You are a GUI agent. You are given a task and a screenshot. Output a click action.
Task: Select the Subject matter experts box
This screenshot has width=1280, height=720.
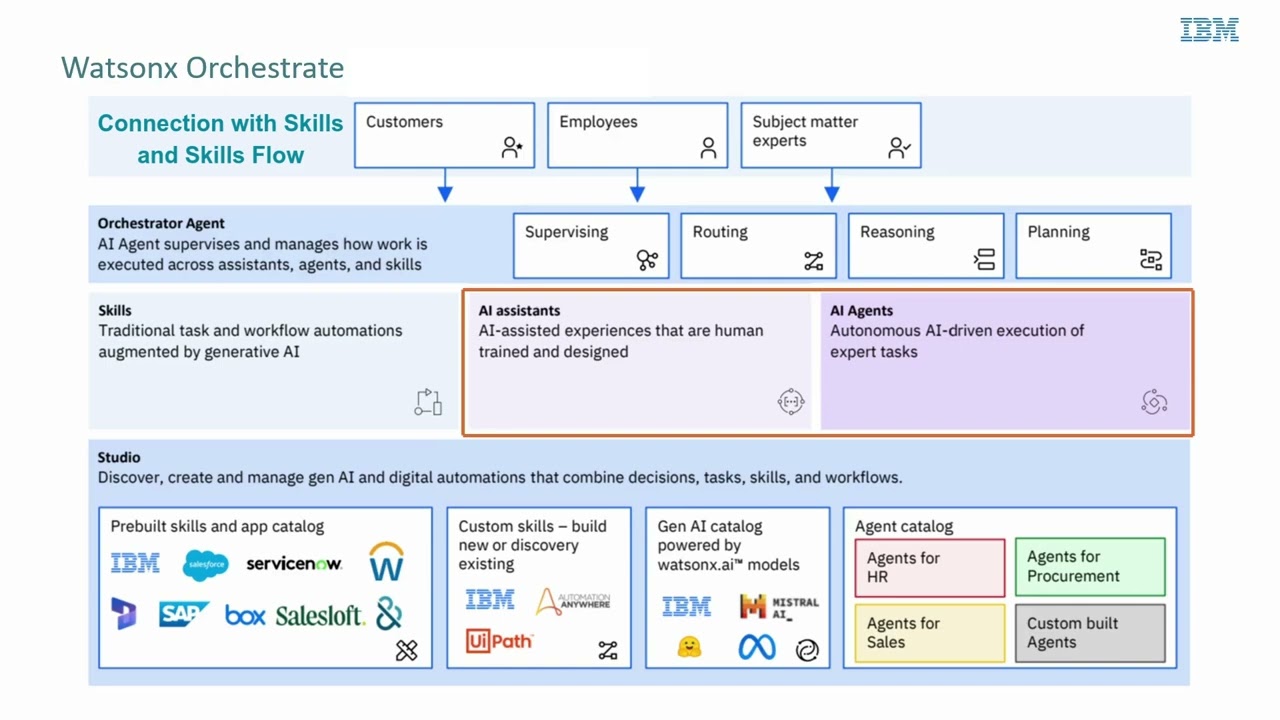831,135
